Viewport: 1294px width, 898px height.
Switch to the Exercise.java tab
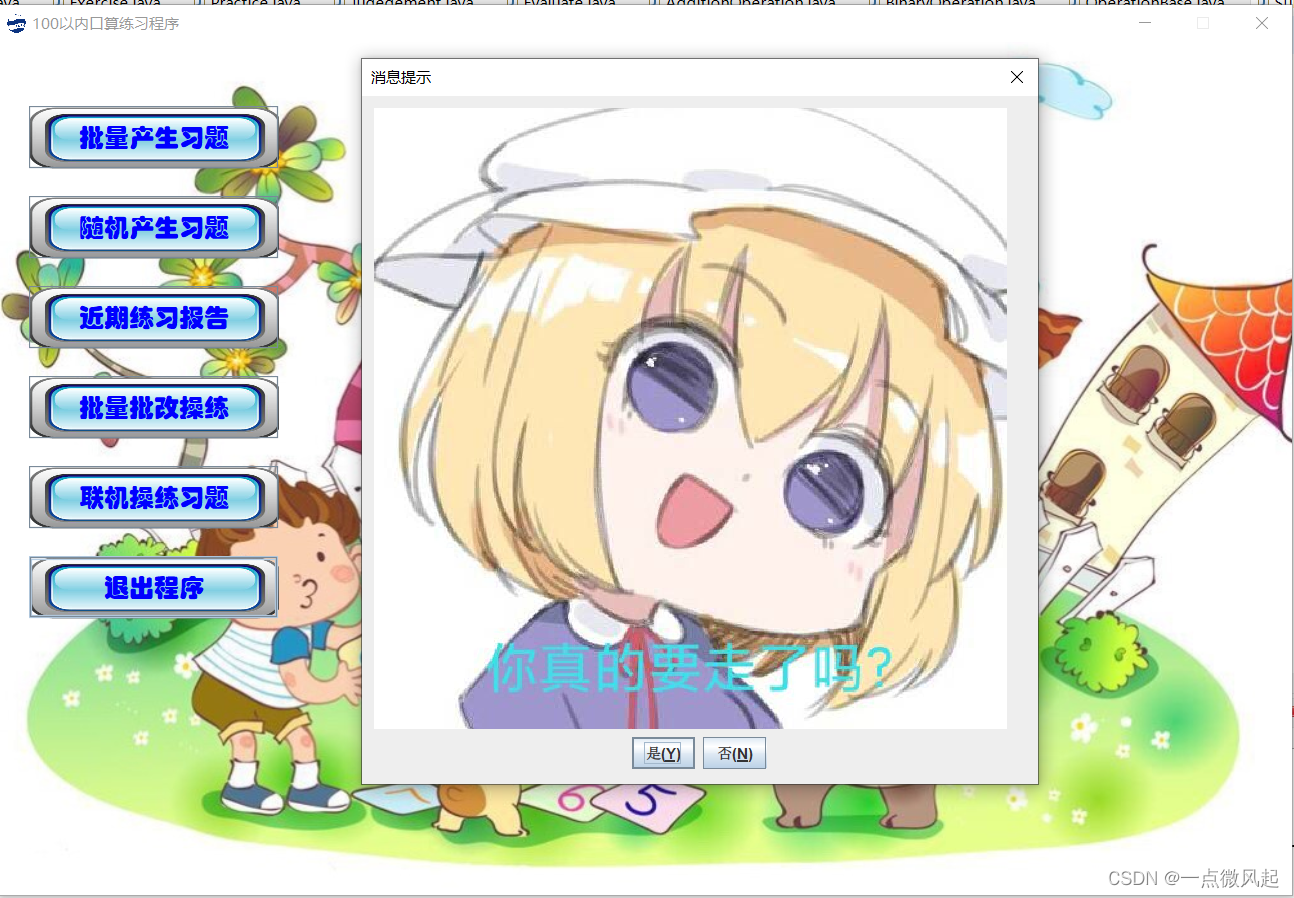click(117, 3)
